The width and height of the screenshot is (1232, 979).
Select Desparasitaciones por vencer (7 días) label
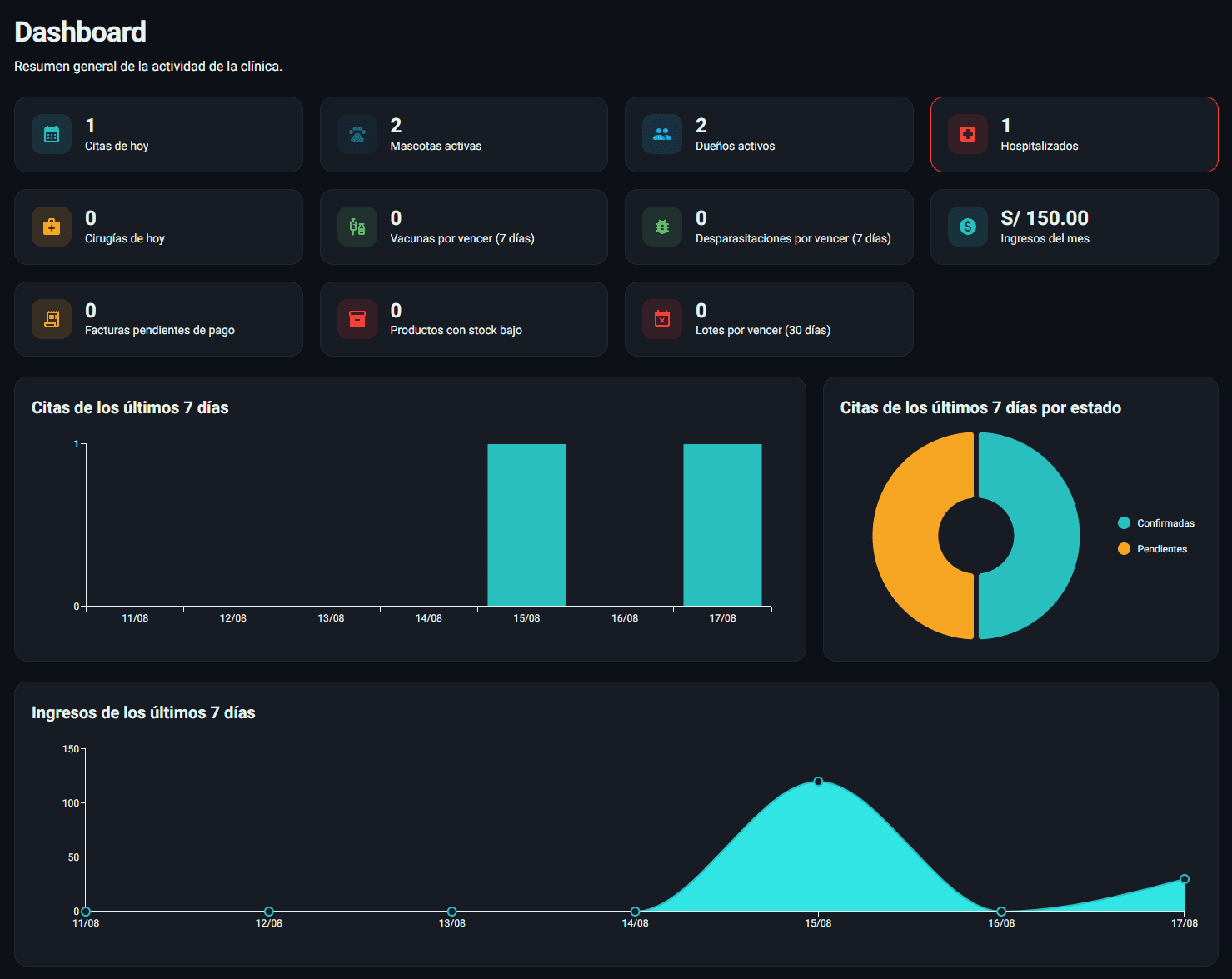click(793, 238)
